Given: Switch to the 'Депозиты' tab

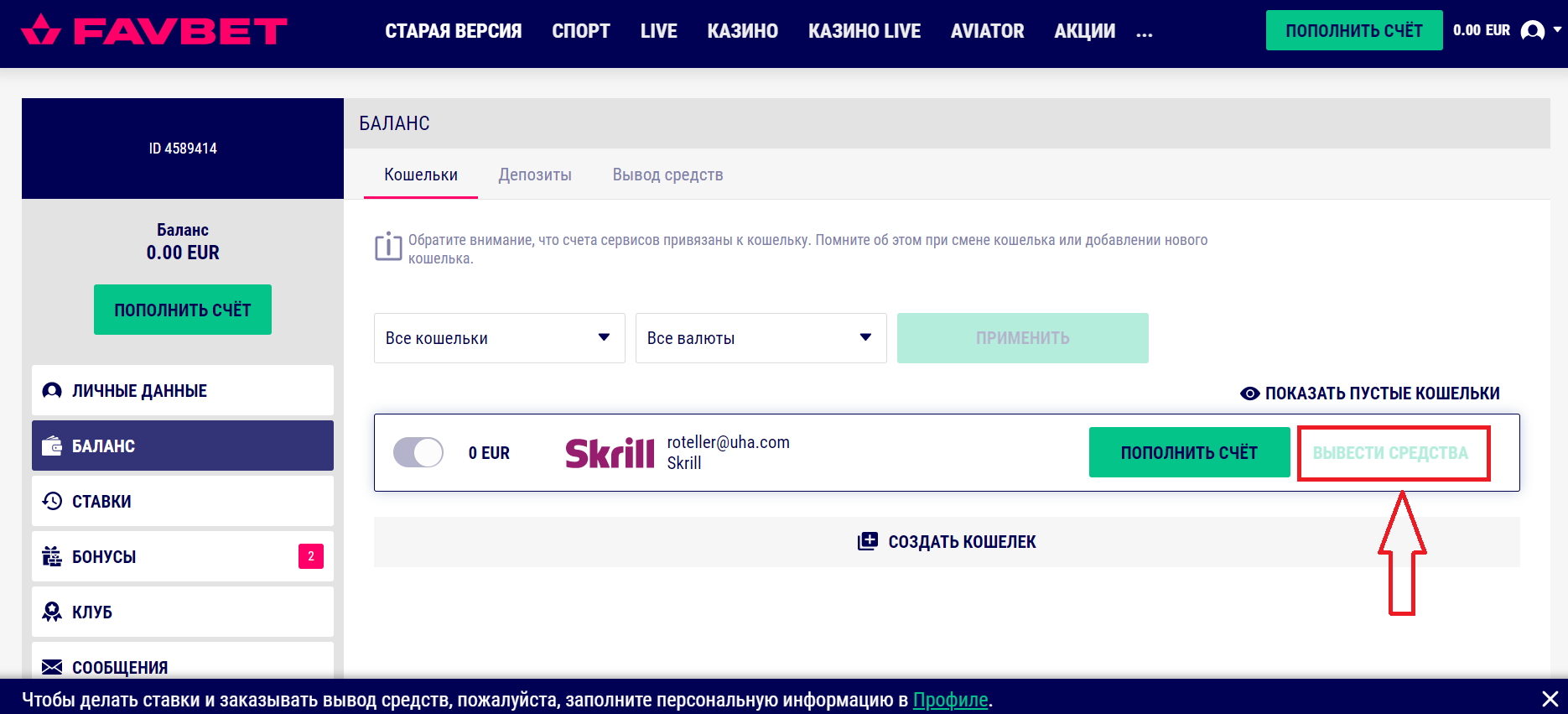Looking at the screenshot, I should click(535, 175).
